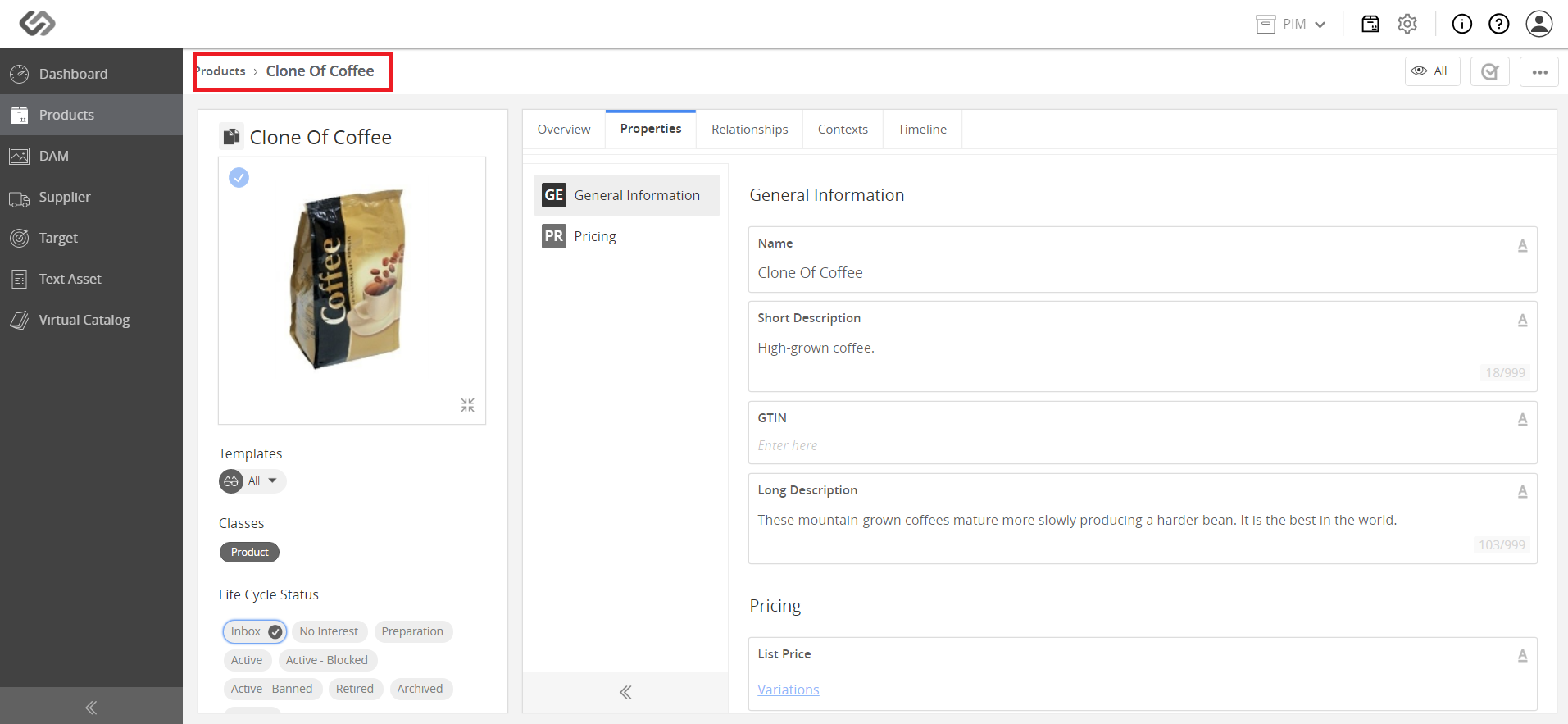
Task: Open Target in the sidebar
Action: pos(91,238)
